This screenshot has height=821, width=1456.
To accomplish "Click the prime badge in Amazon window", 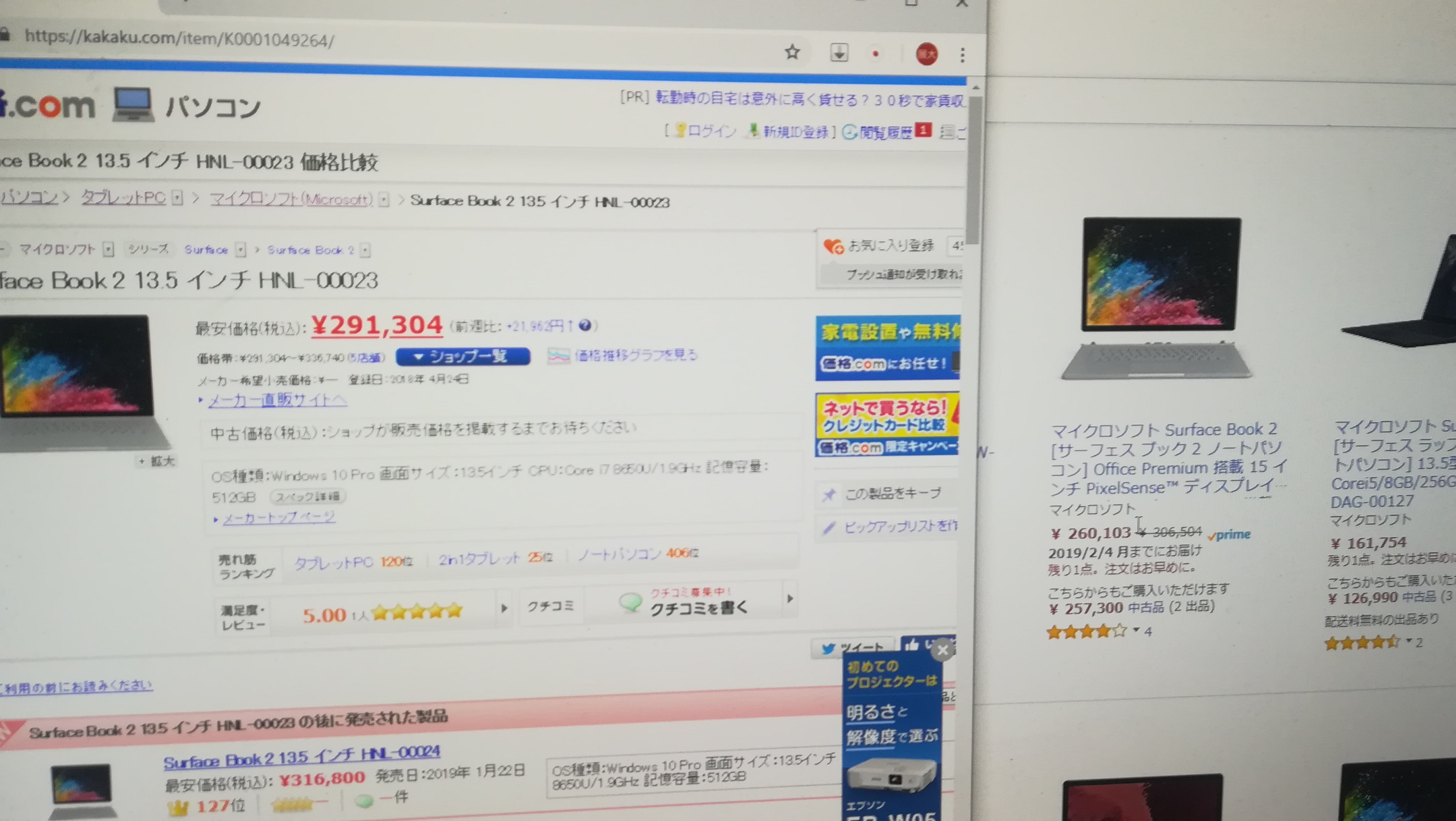I will click(x=1229, y=535).
